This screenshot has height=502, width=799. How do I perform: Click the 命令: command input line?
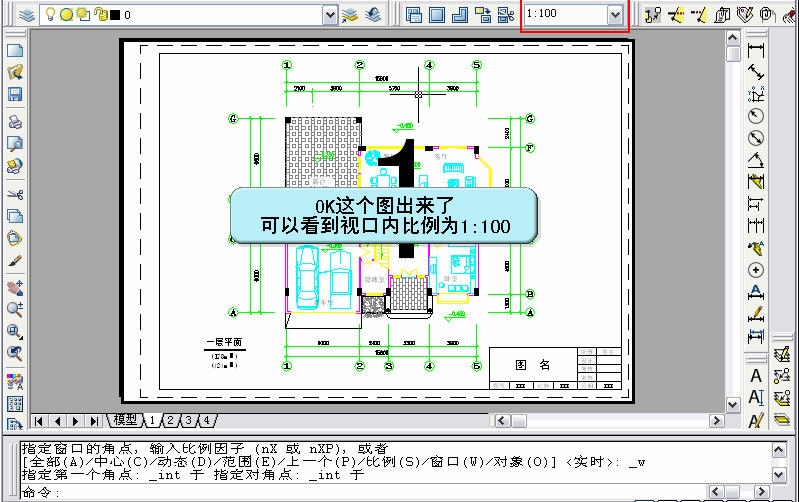click(x=364, y=492)
